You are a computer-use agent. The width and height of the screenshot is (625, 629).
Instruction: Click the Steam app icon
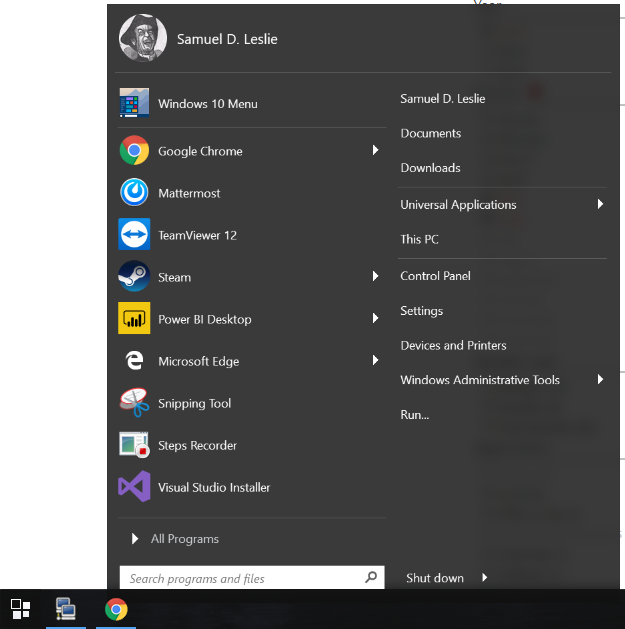pyautogui.click(x=134, y=277)
